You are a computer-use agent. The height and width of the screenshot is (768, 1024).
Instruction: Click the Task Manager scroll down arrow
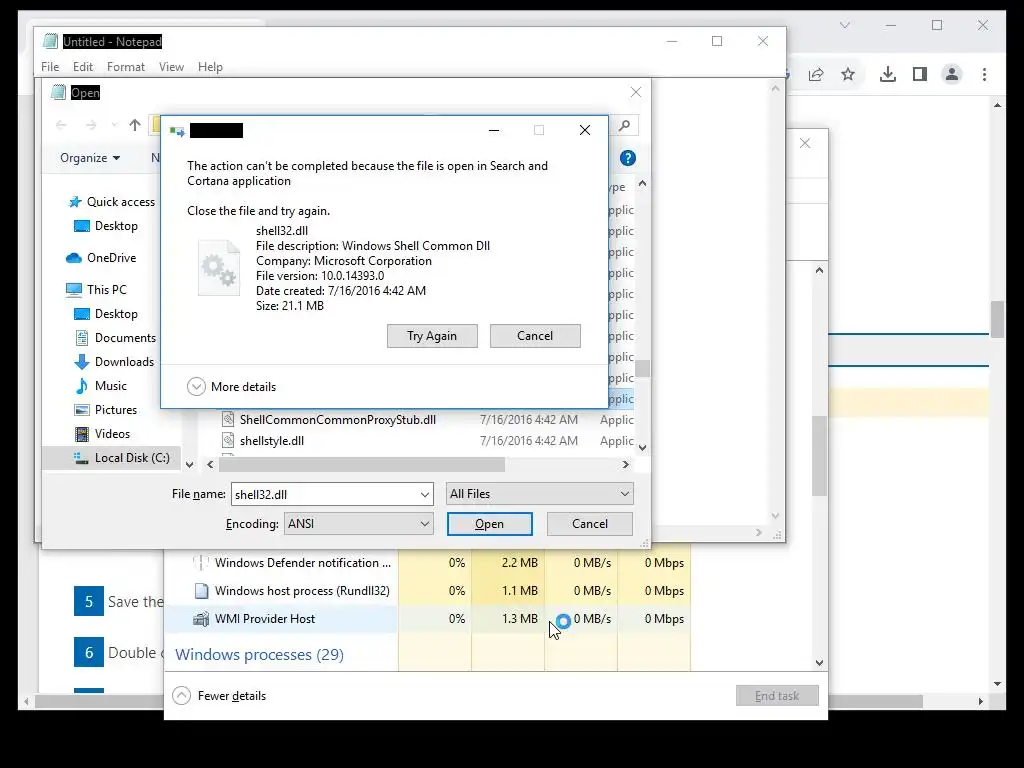(820, 663)
